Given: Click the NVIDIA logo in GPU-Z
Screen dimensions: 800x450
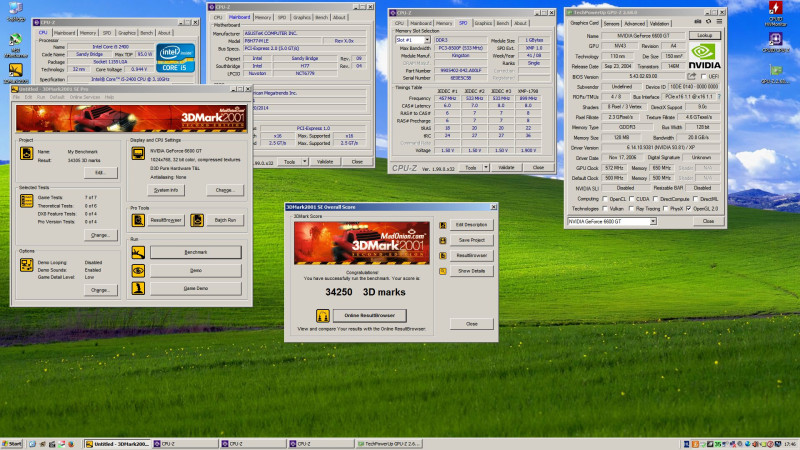Looking at the screenshot, I should pyautogui.click(x=705, y=56).
